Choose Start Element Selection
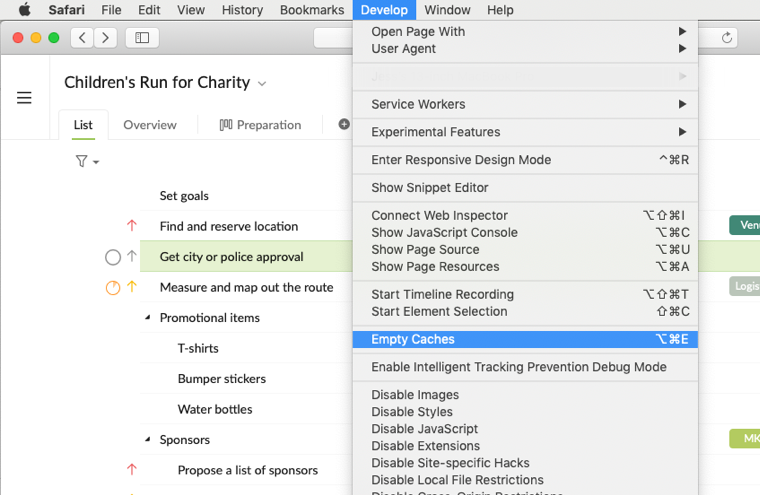 point(525,311)
